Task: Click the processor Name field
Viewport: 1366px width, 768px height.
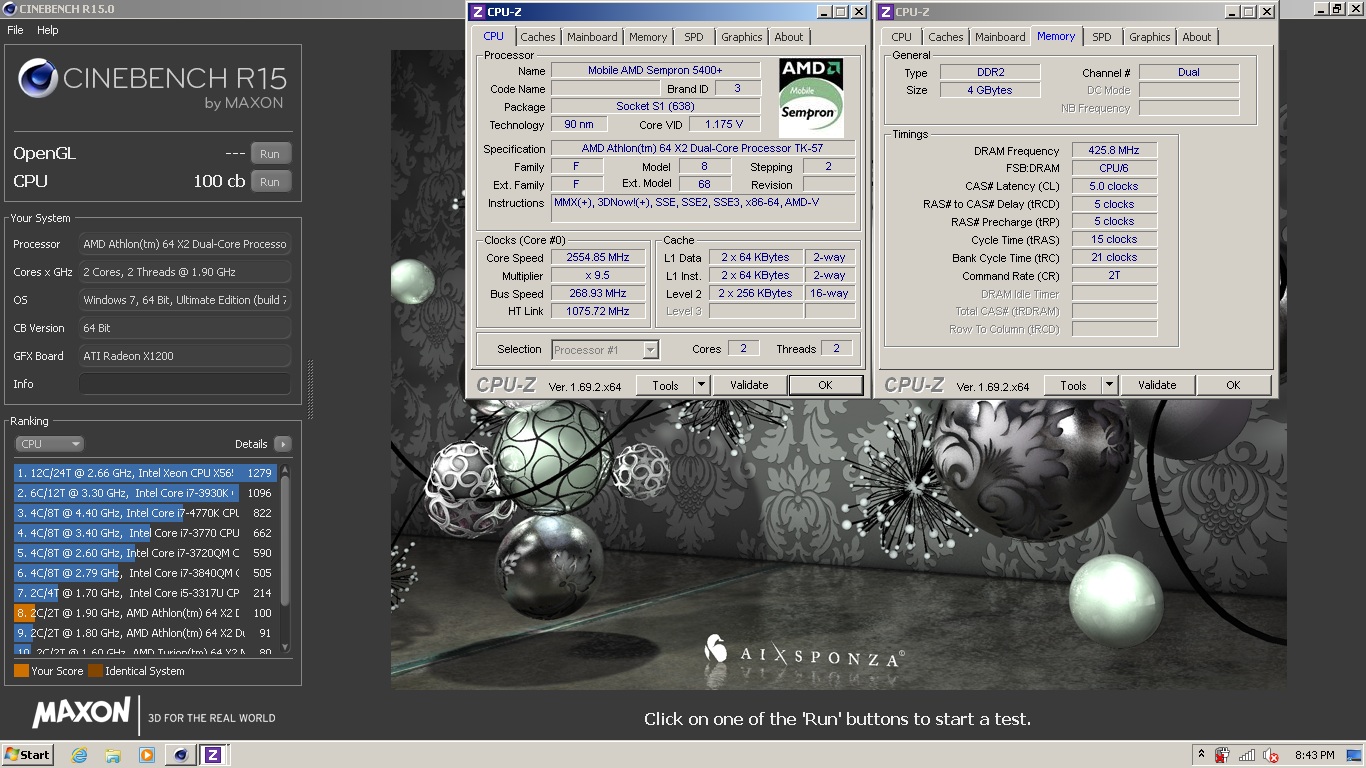Action: point(655,71)
